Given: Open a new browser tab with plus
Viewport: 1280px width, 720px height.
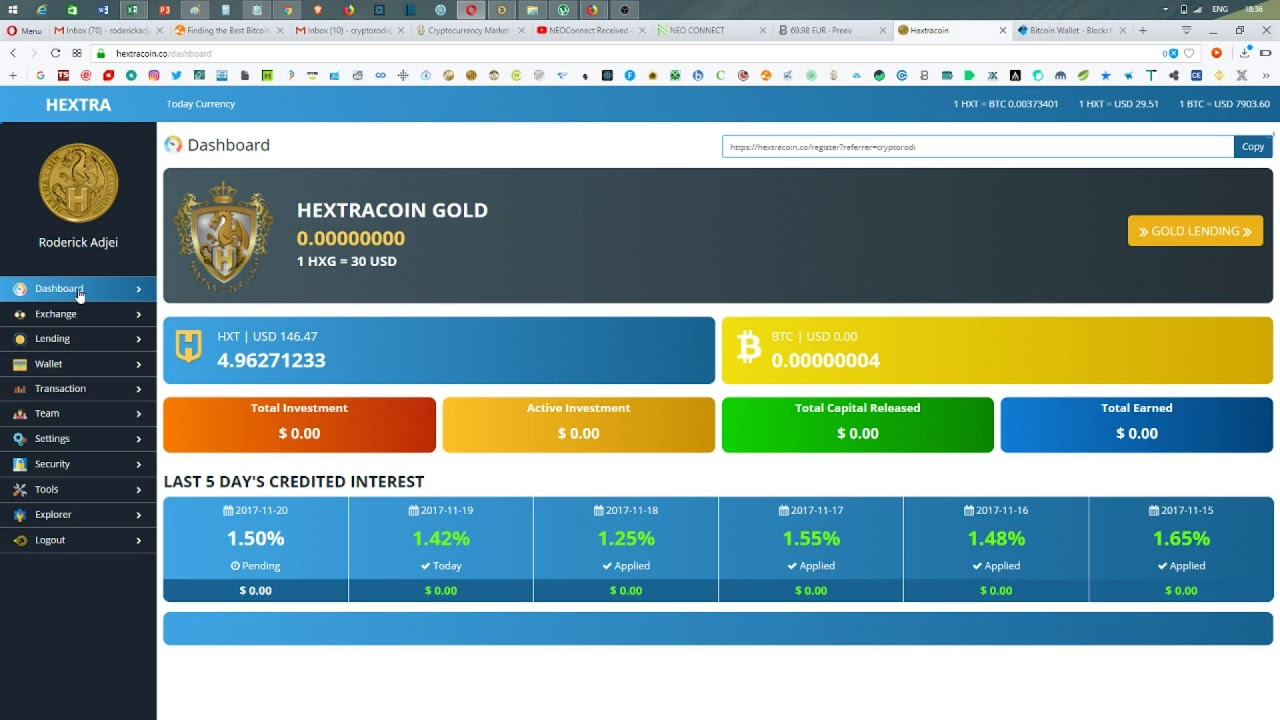Looking at the screenshot, I should [1143, 31].
